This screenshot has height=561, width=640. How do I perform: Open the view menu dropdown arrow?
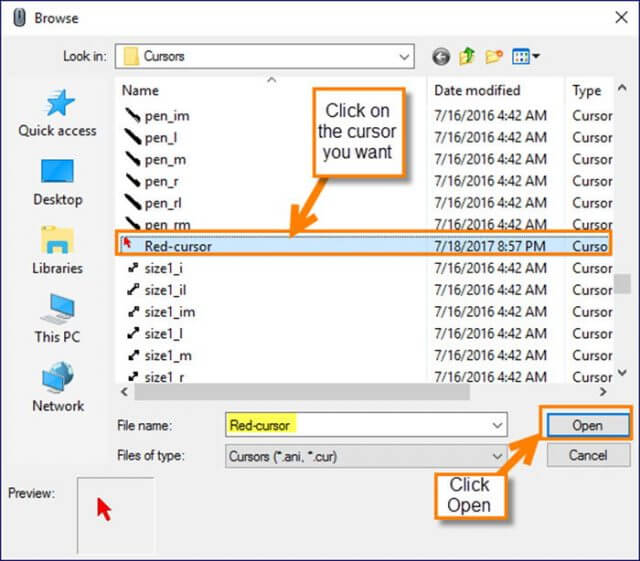[536, 56]
